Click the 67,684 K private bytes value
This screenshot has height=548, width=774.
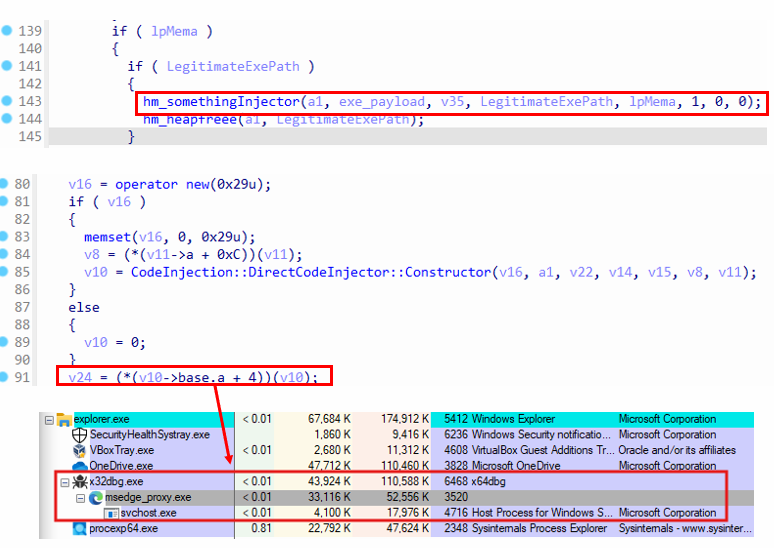(x=329, y=419)
